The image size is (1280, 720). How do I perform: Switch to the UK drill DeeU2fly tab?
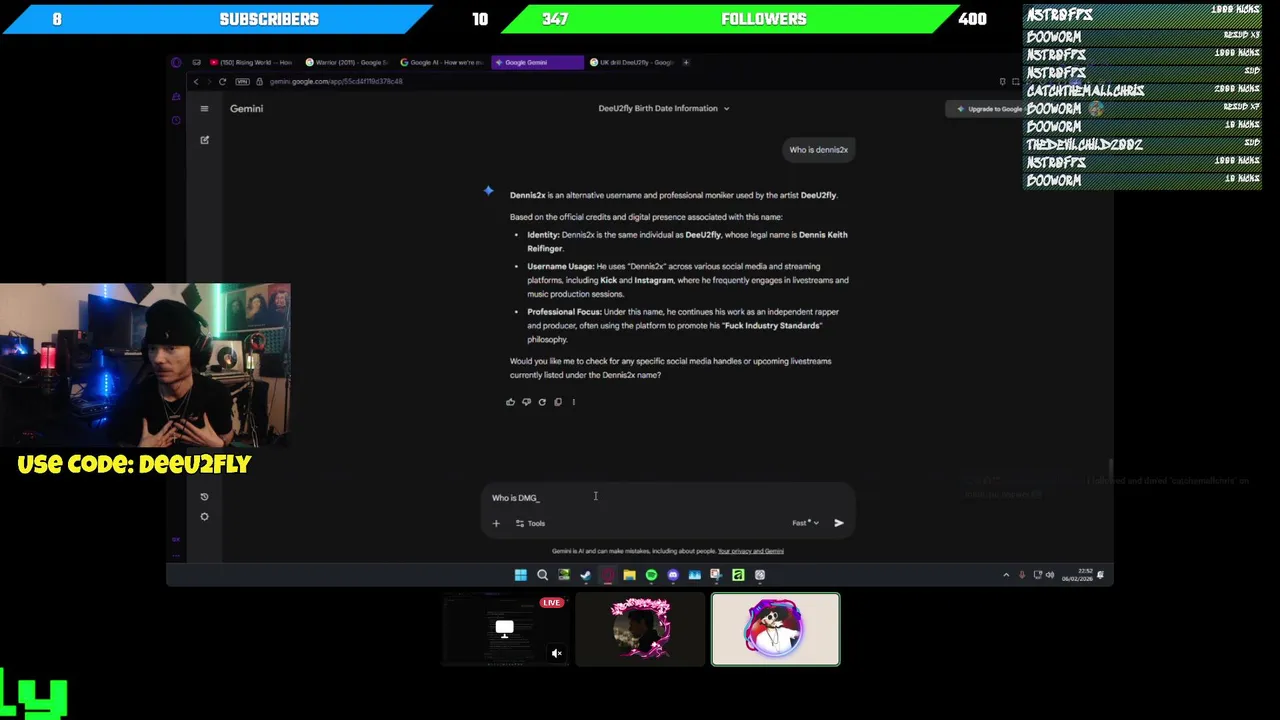(x=632, y=62)
